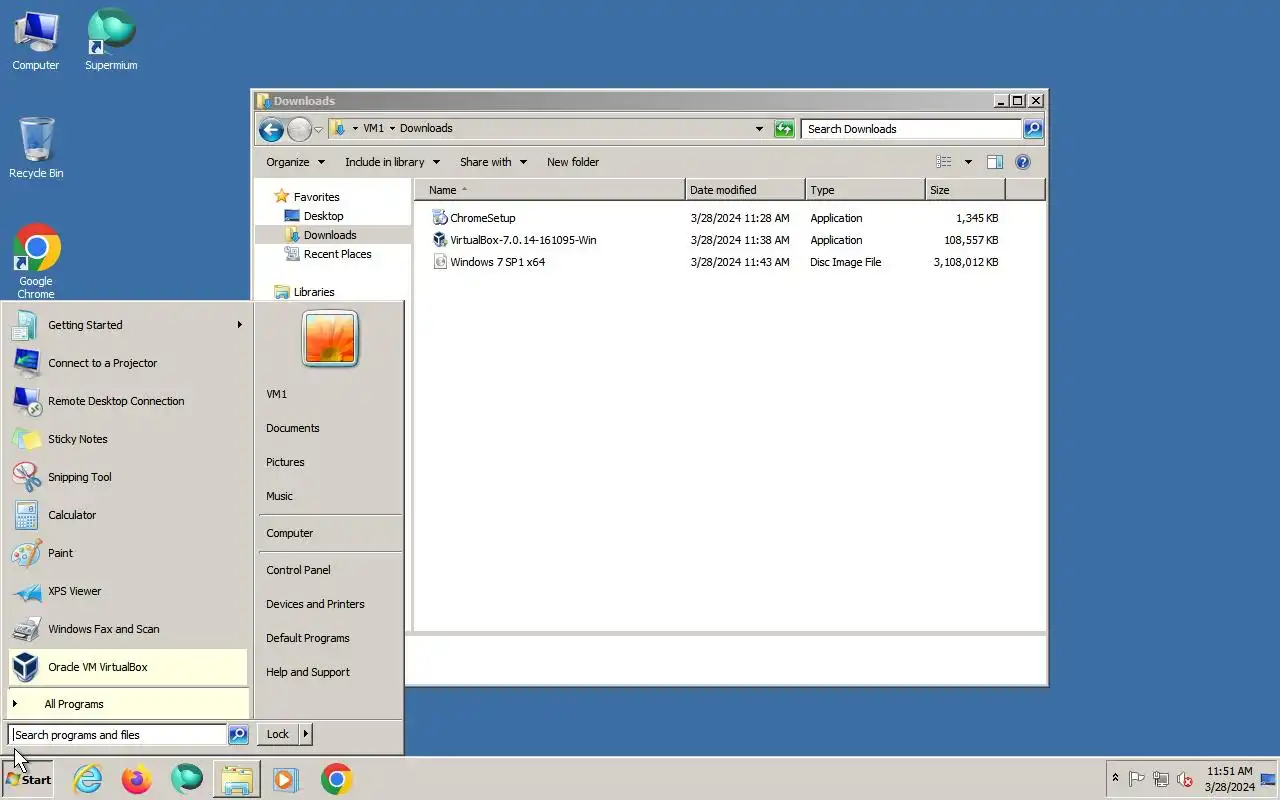This screenshot has height=800, width=1280.
Task: Click the search magnifier in Downloads window
Action: (1033, 129)
